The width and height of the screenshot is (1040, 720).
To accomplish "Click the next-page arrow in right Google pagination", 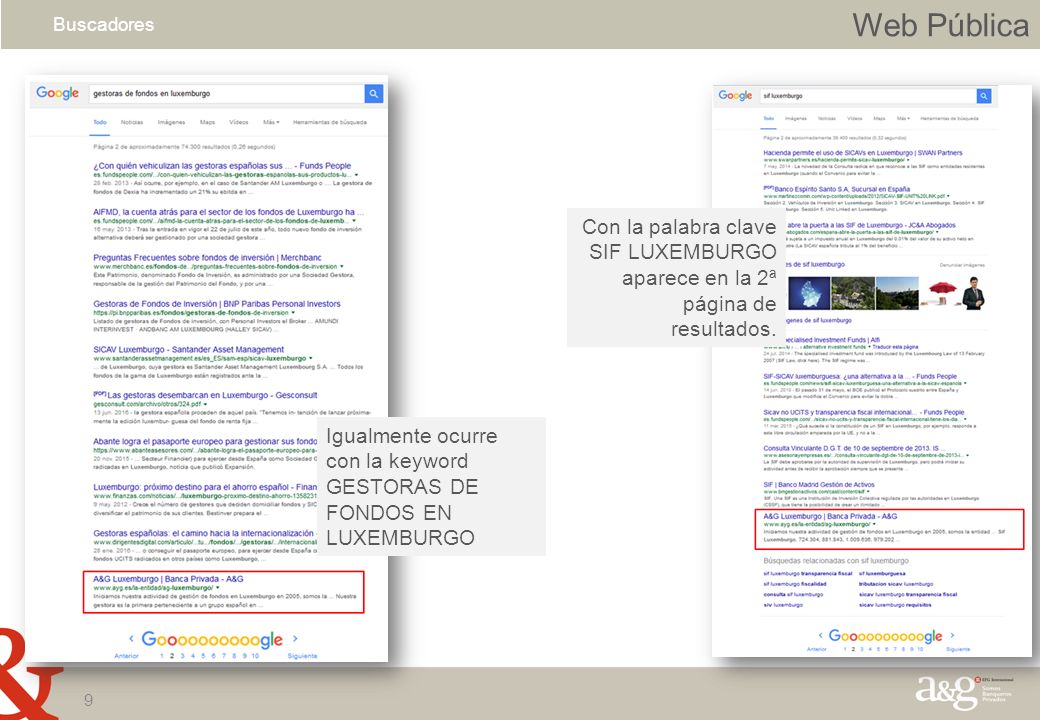I will click(952, 635).
